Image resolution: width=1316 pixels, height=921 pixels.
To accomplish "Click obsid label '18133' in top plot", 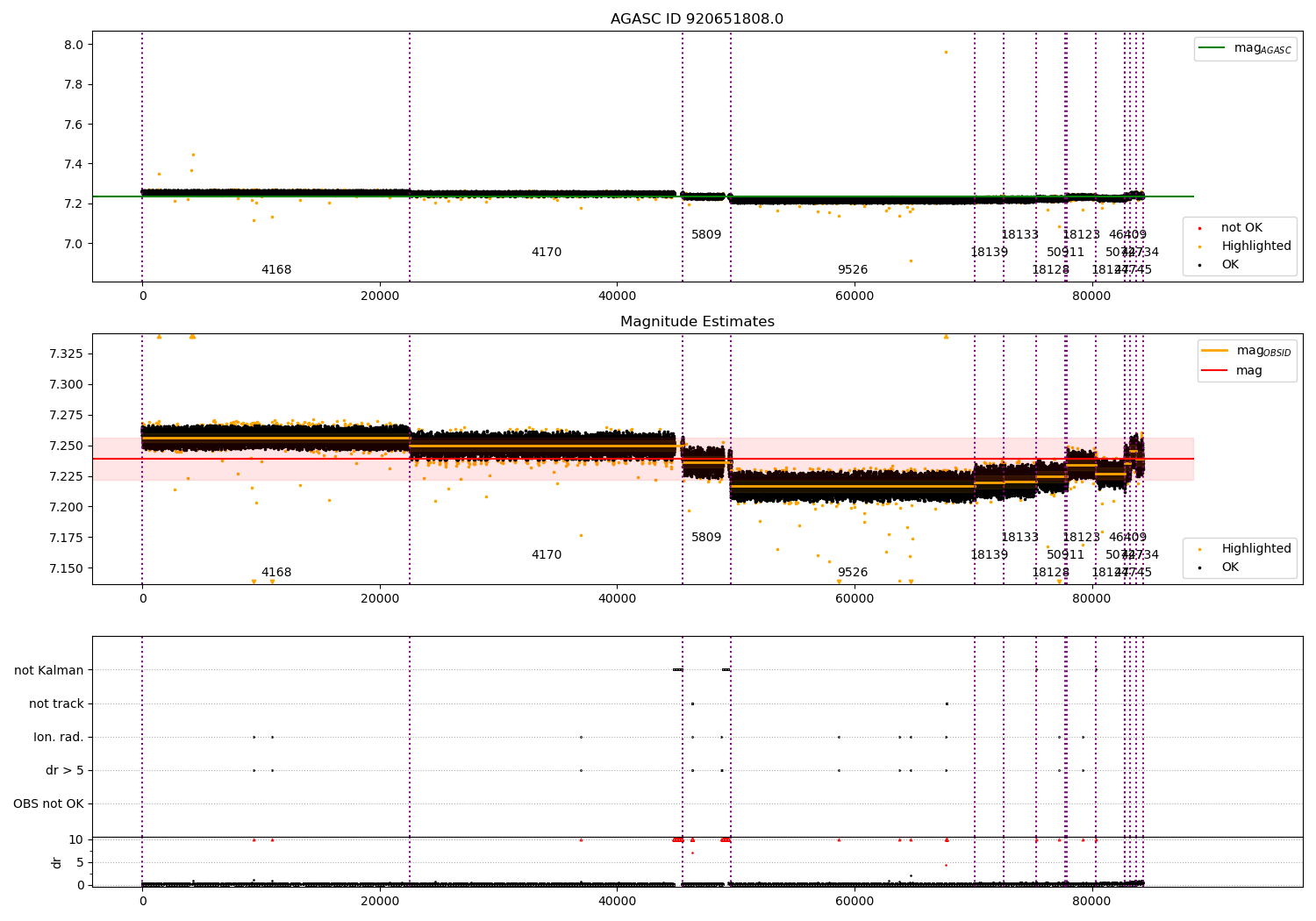I will (x=1019, y=235).
